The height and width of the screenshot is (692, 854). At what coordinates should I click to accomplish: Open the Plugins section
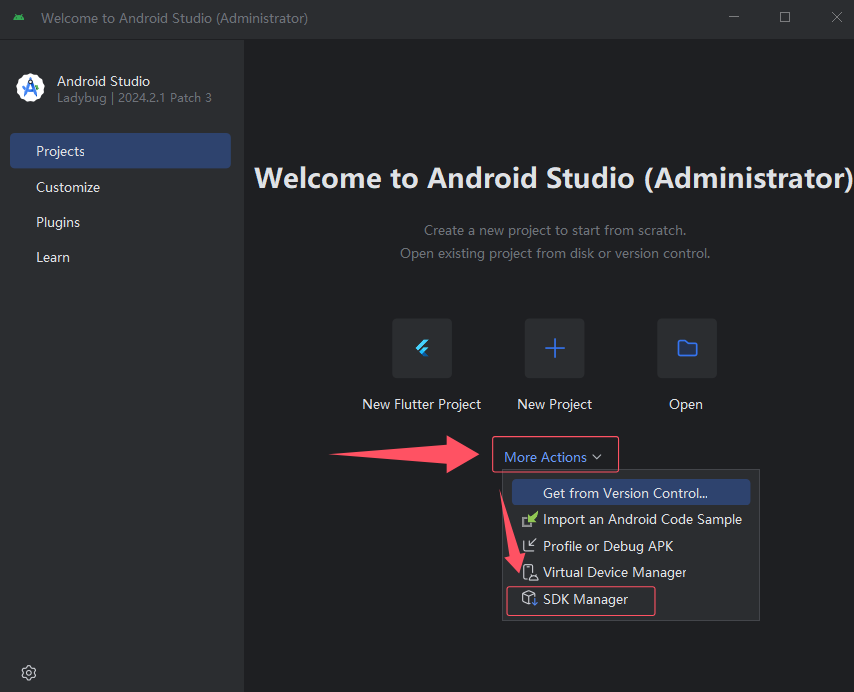(58, 222)
